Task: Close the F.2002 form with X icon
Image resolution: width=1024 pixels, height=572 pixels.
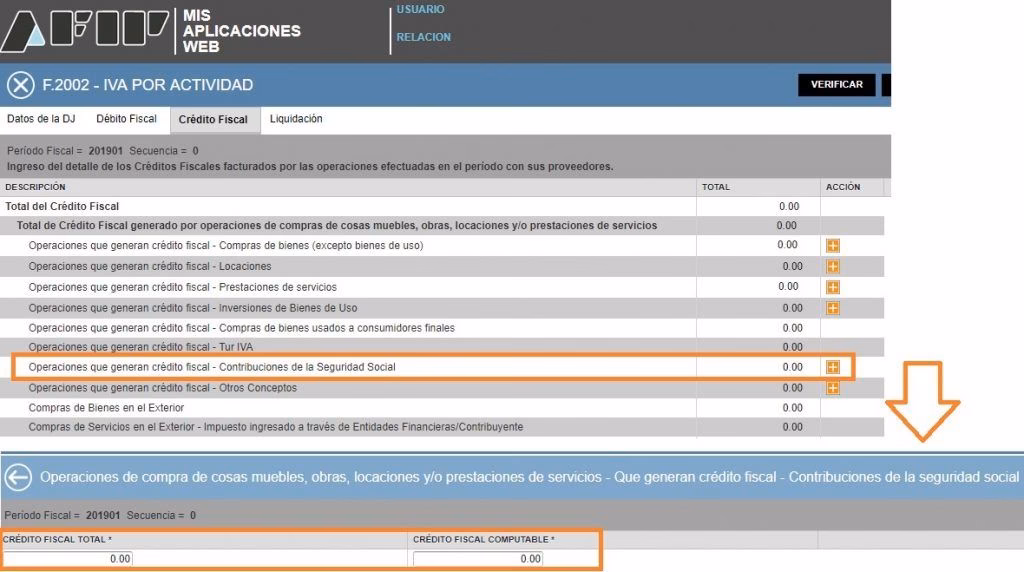Action: point(21,85)
